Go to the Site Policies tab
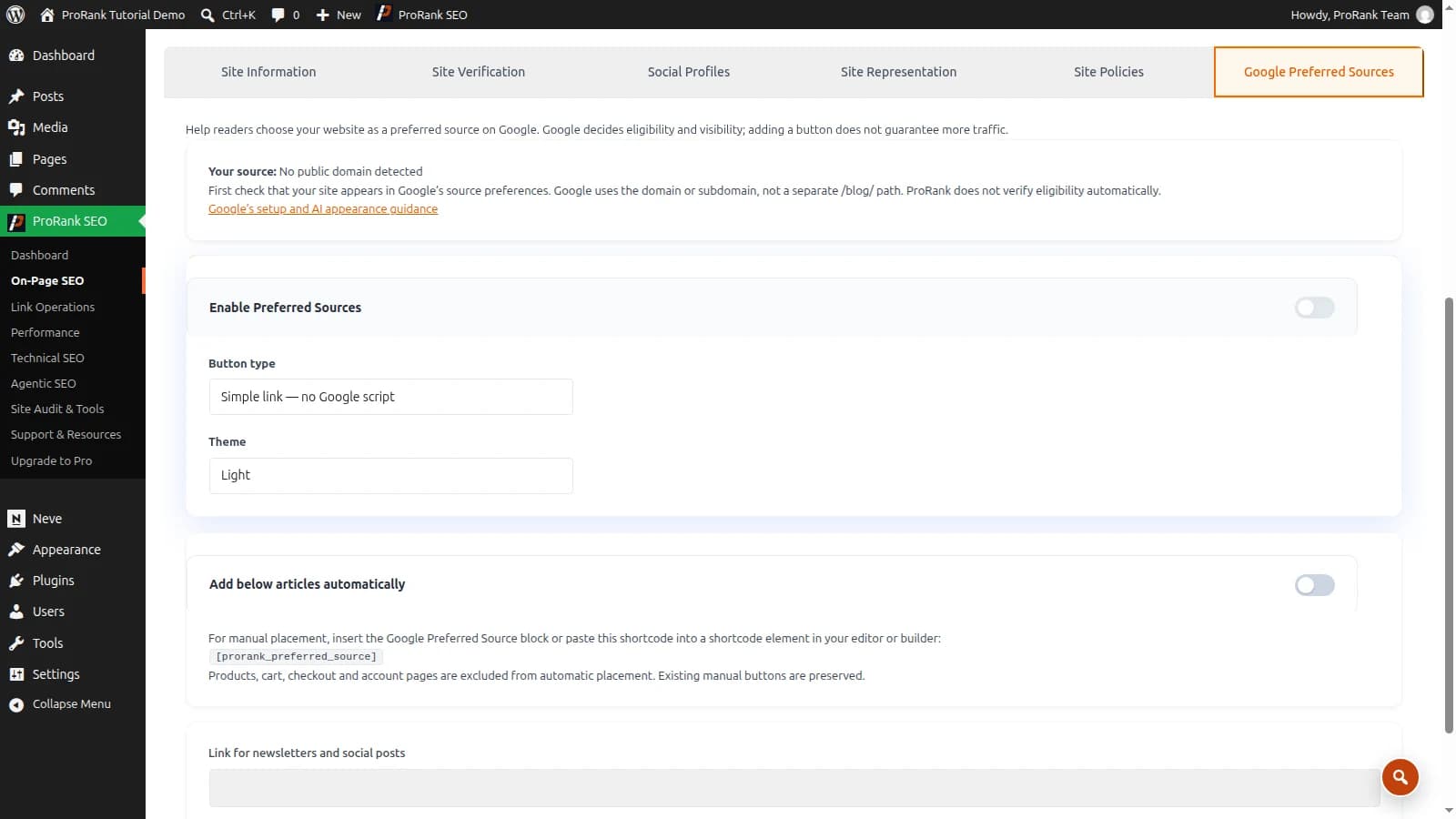This screenshot has height=819, width=1456. point(1108,72)
